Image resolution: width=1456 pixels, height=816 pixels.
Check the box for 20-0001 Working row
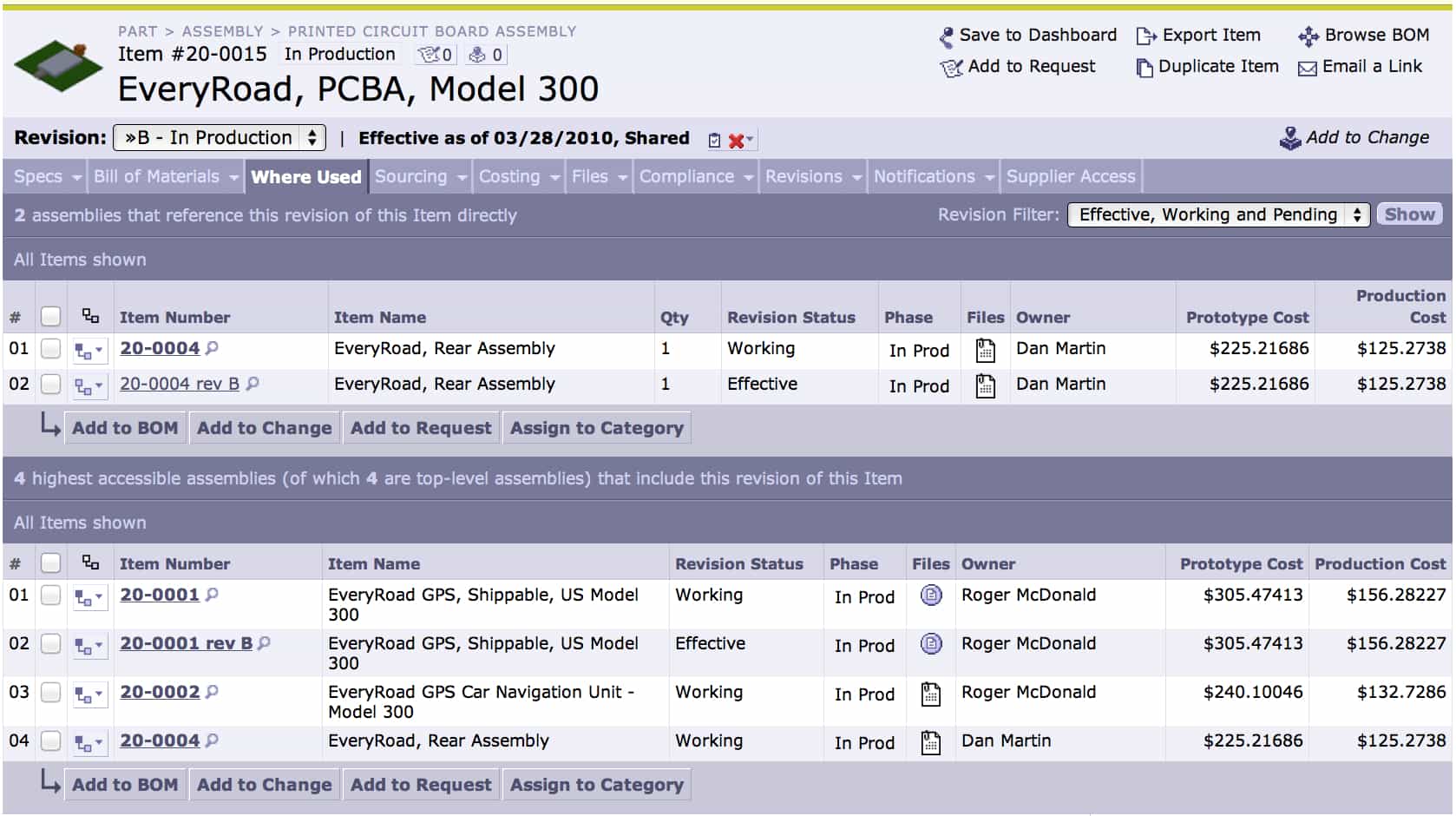51,596
